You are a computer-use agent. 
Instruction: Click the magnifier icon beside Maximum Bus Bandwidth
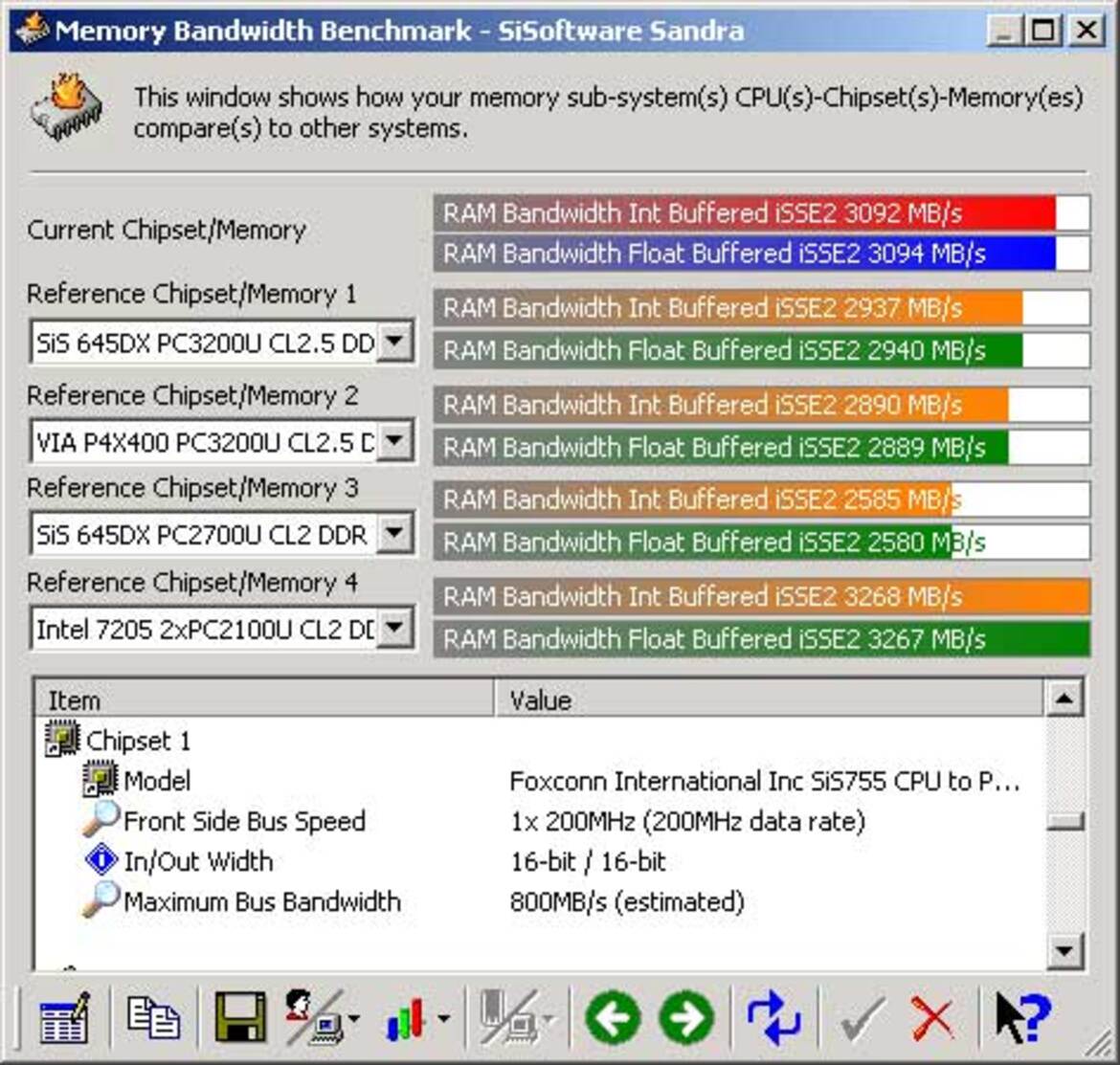(x=100, y=900)
